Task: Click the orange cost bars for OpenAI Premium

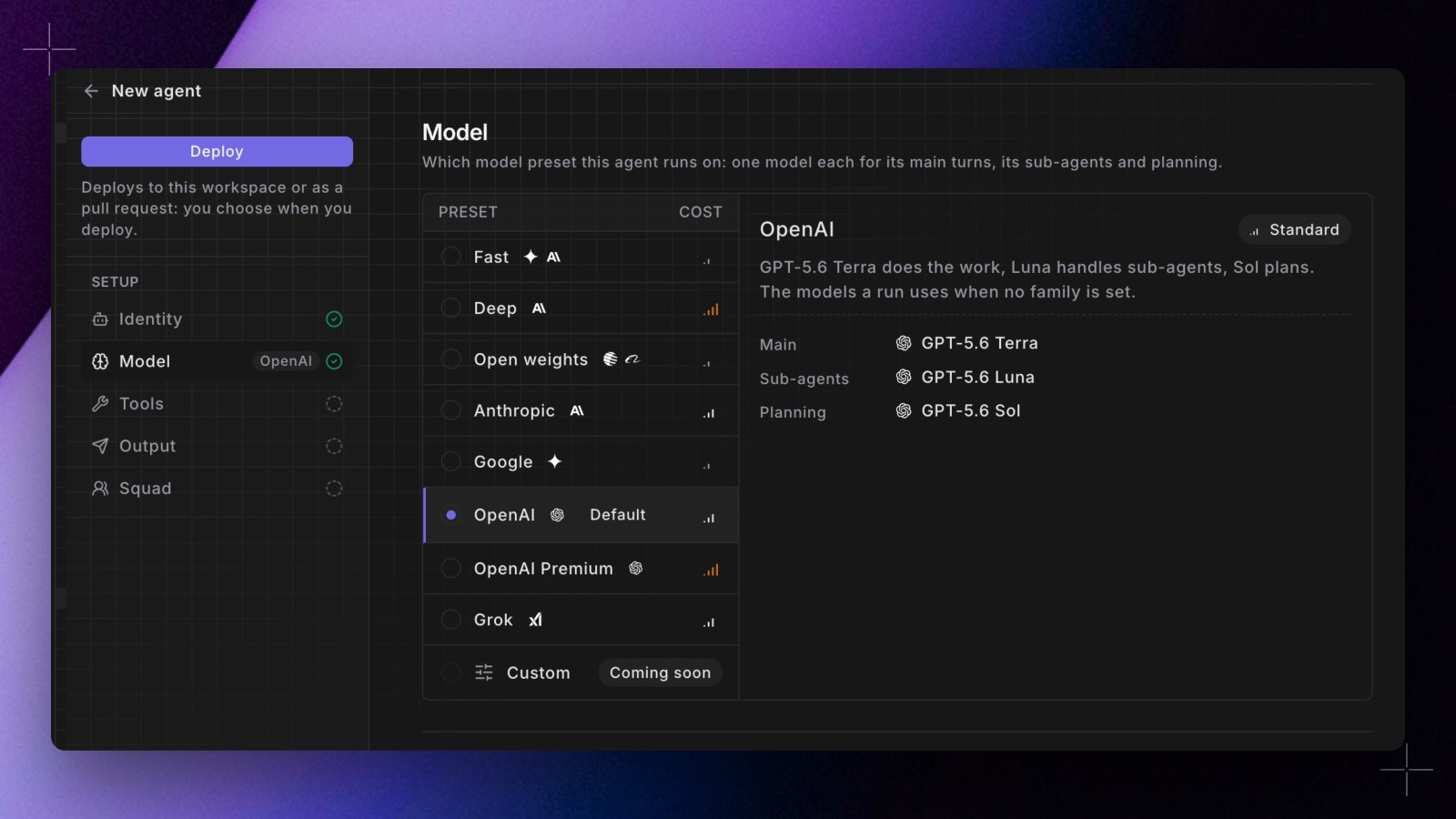Action: click(x=711, y=570)
